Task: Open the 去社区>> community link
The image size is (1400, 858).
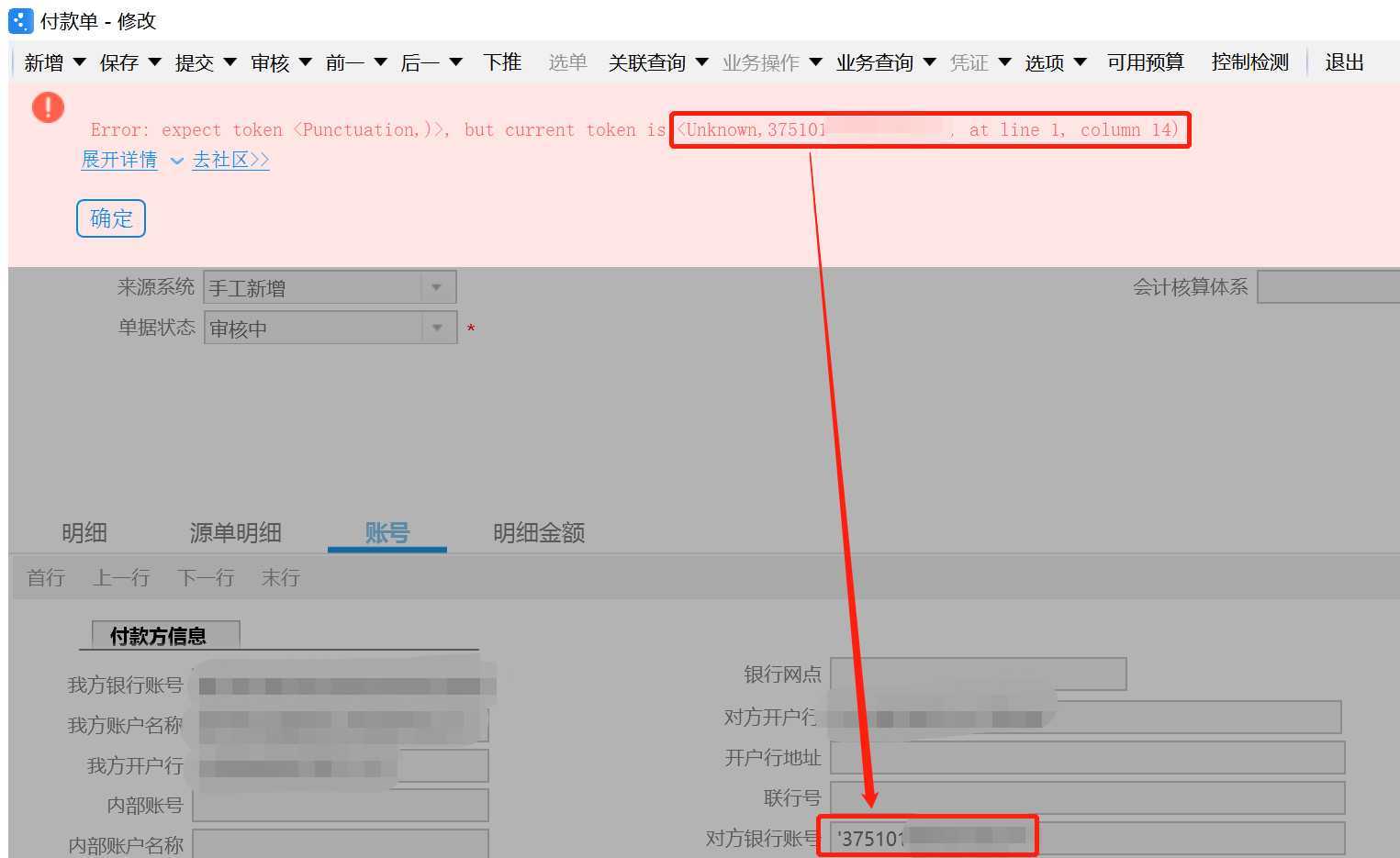Action: click(230, 160)
